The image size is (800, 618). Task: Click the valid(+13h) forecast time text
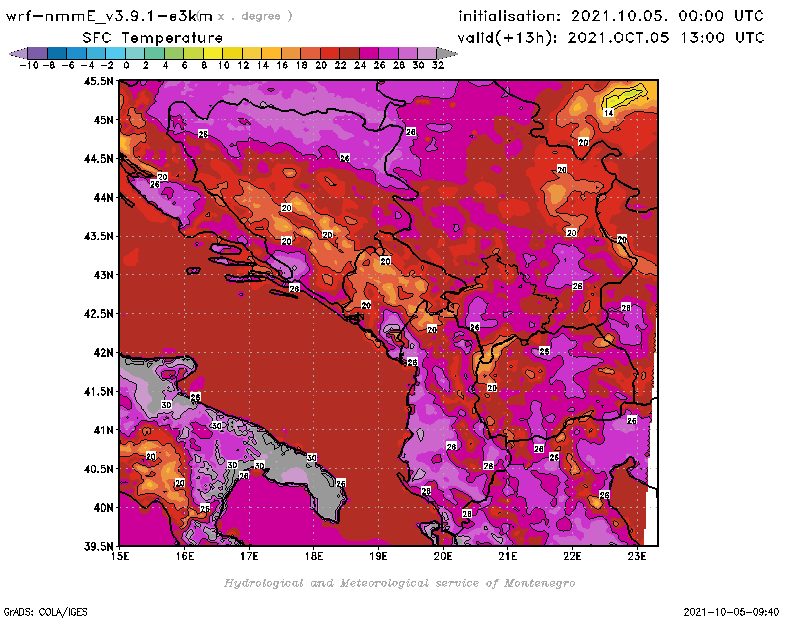[x=610, y=37]
